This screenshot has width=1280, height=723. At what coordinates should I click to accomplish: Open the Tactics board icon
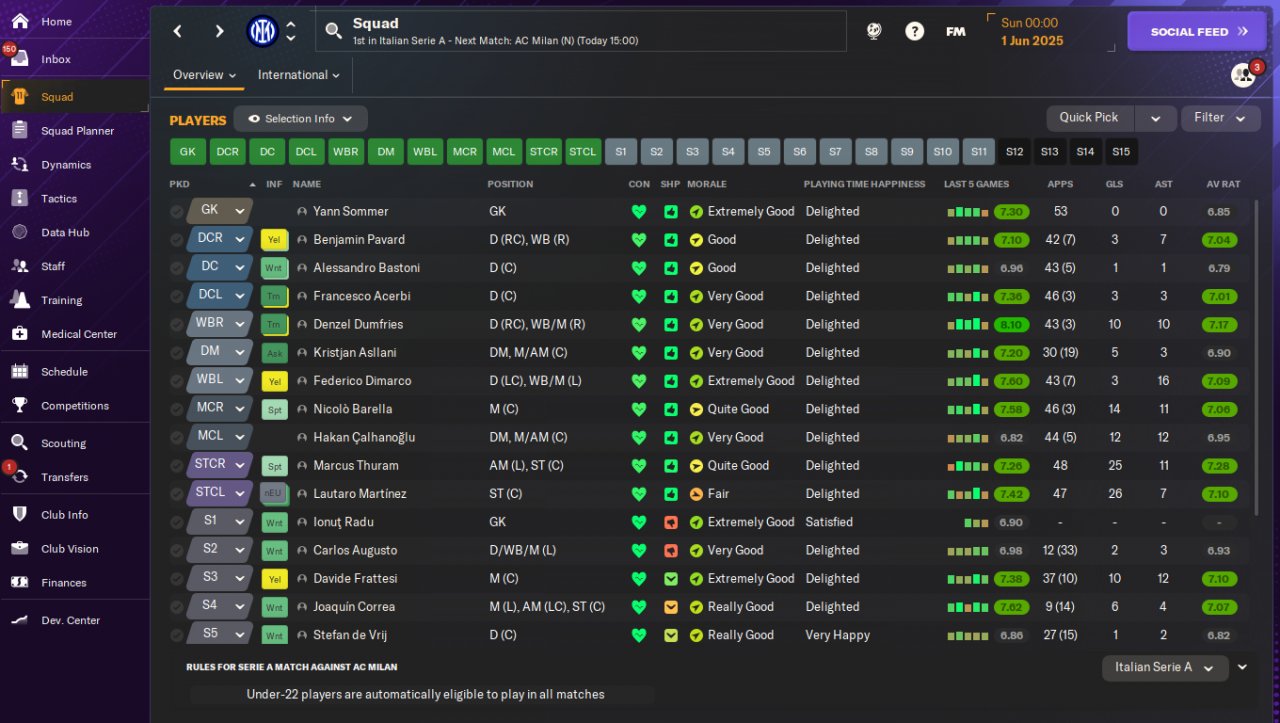[20, 198]
